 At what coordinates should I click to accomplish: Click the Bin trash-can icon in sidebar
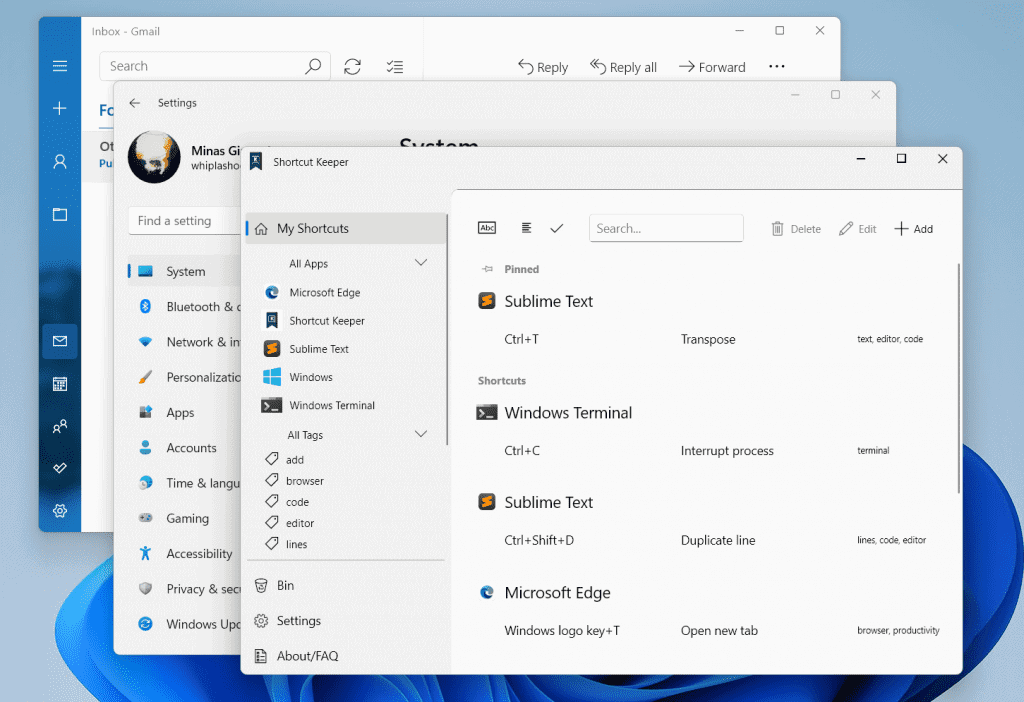(261, 586)
